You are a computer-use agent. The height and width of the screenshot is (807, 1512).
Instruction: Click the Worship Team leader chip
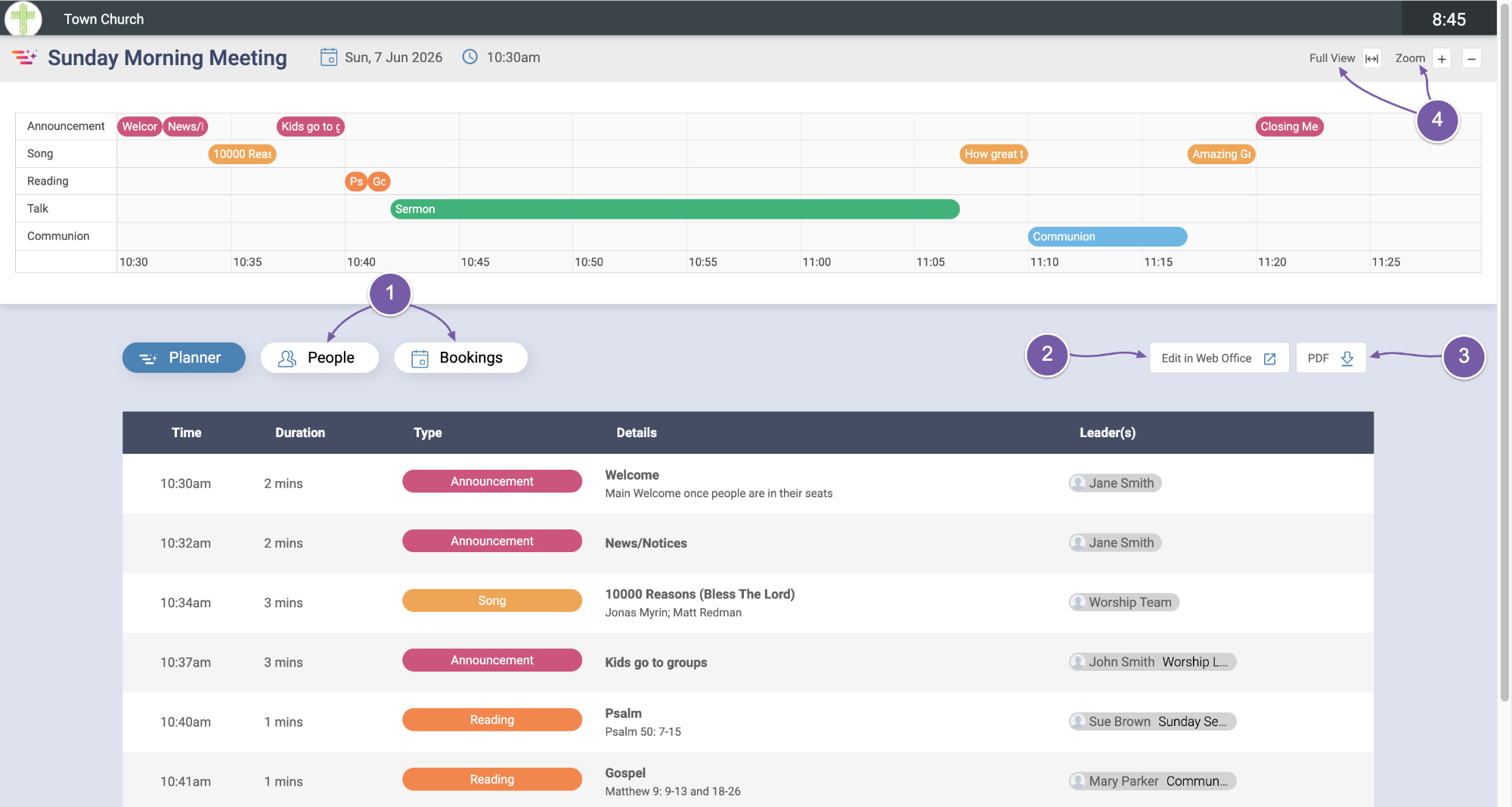coord(1124,602)
